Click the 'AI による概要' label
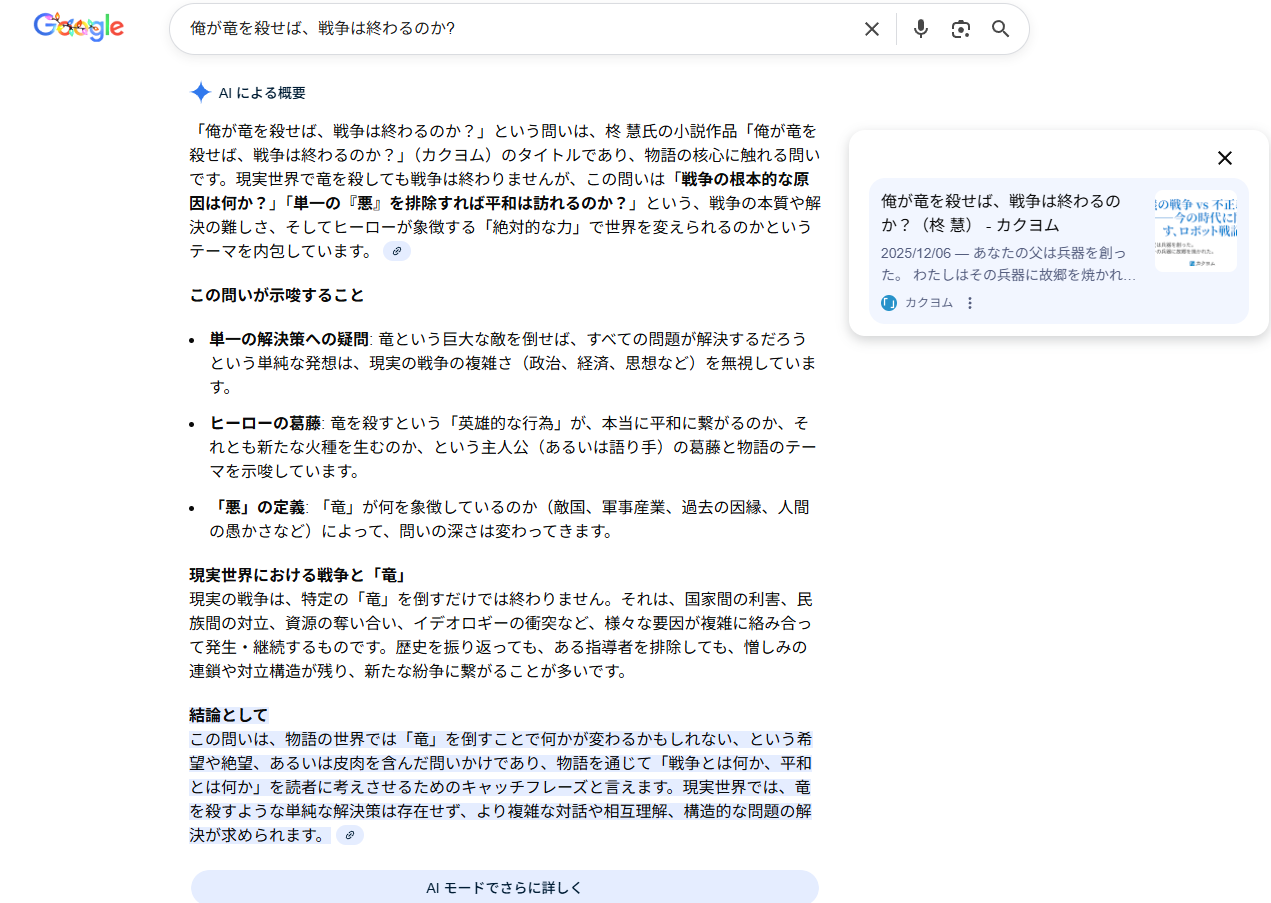 pos(262,93)
